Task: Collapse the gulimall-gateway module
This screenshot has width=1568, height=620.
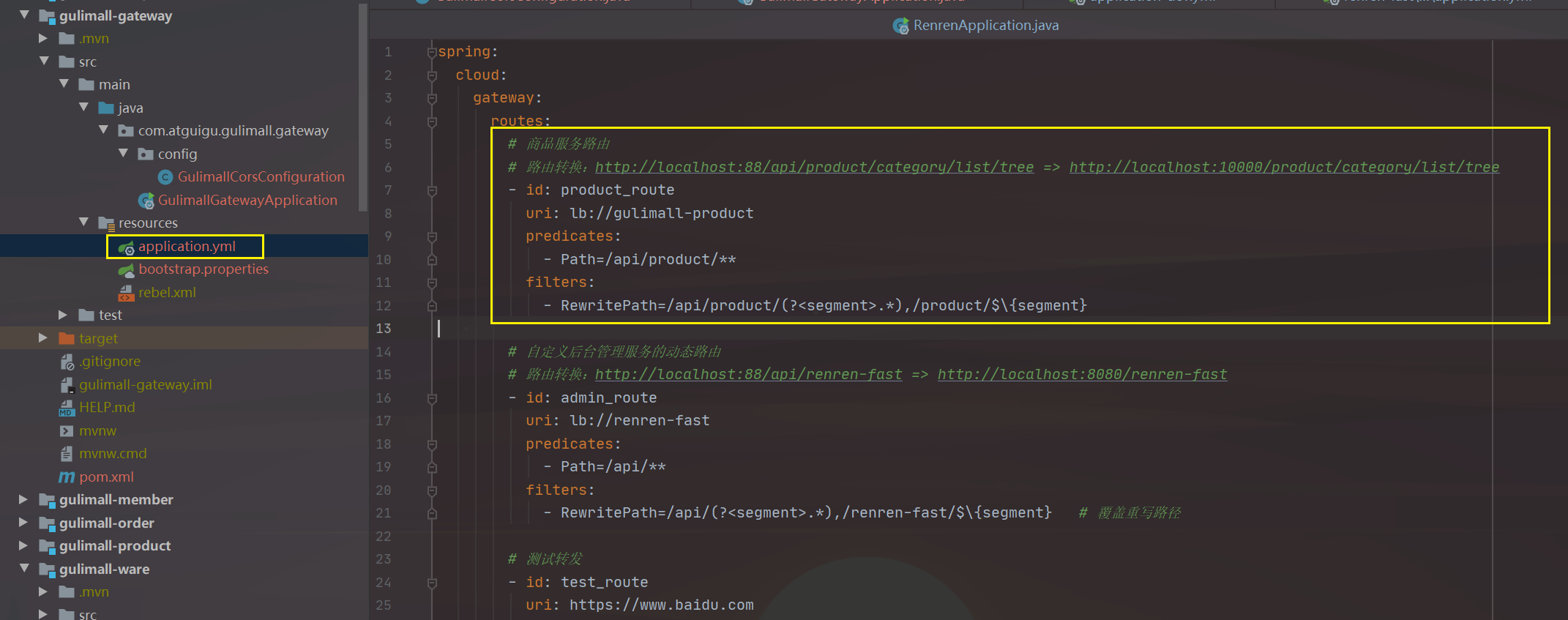Action: coord(24,15)
